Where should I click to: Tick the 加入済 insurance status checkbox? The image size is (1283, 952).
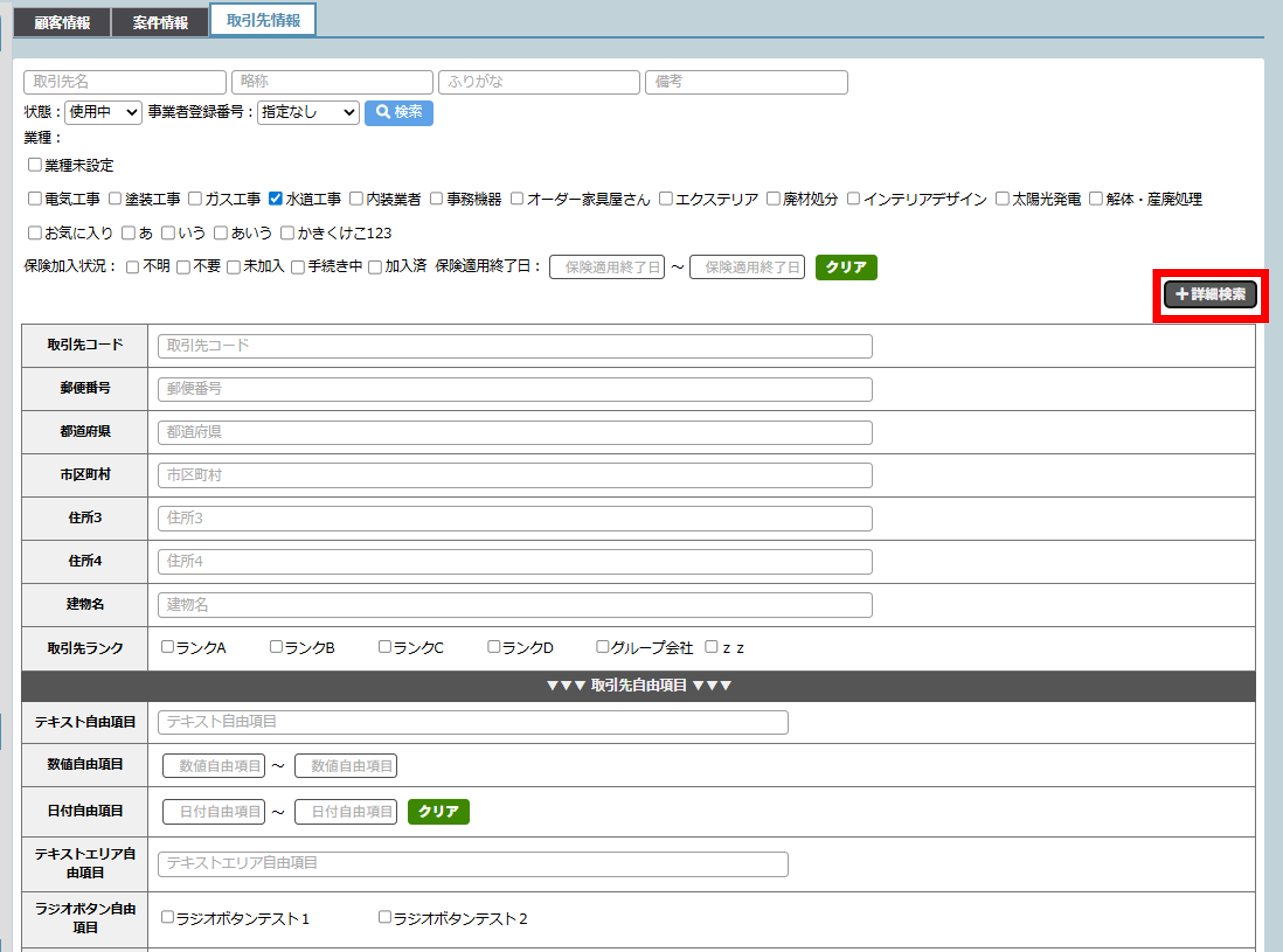click(375, 267)
